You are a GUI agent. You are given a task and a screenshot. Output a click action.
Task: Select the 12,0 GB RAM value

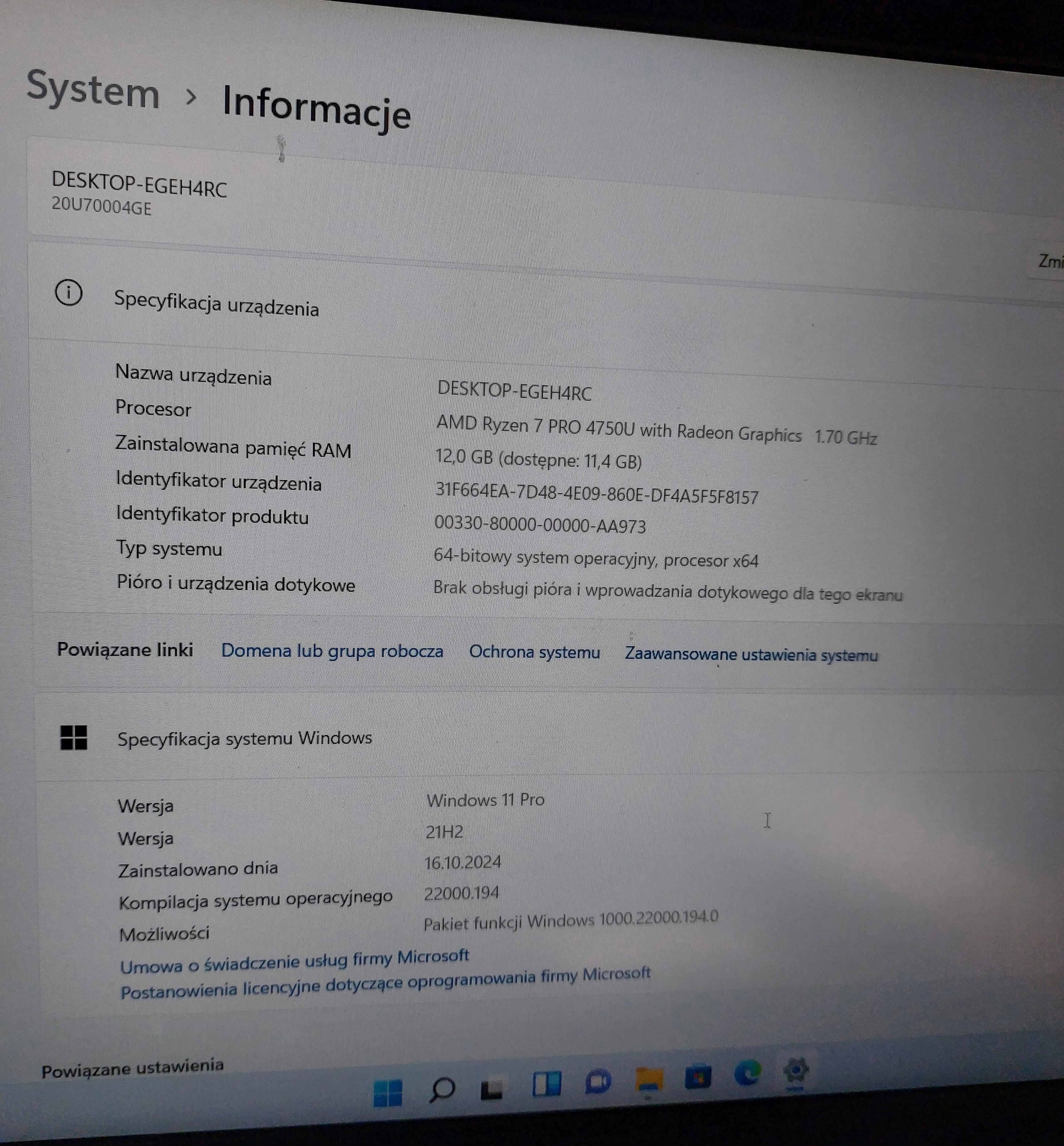coord(538,459)
